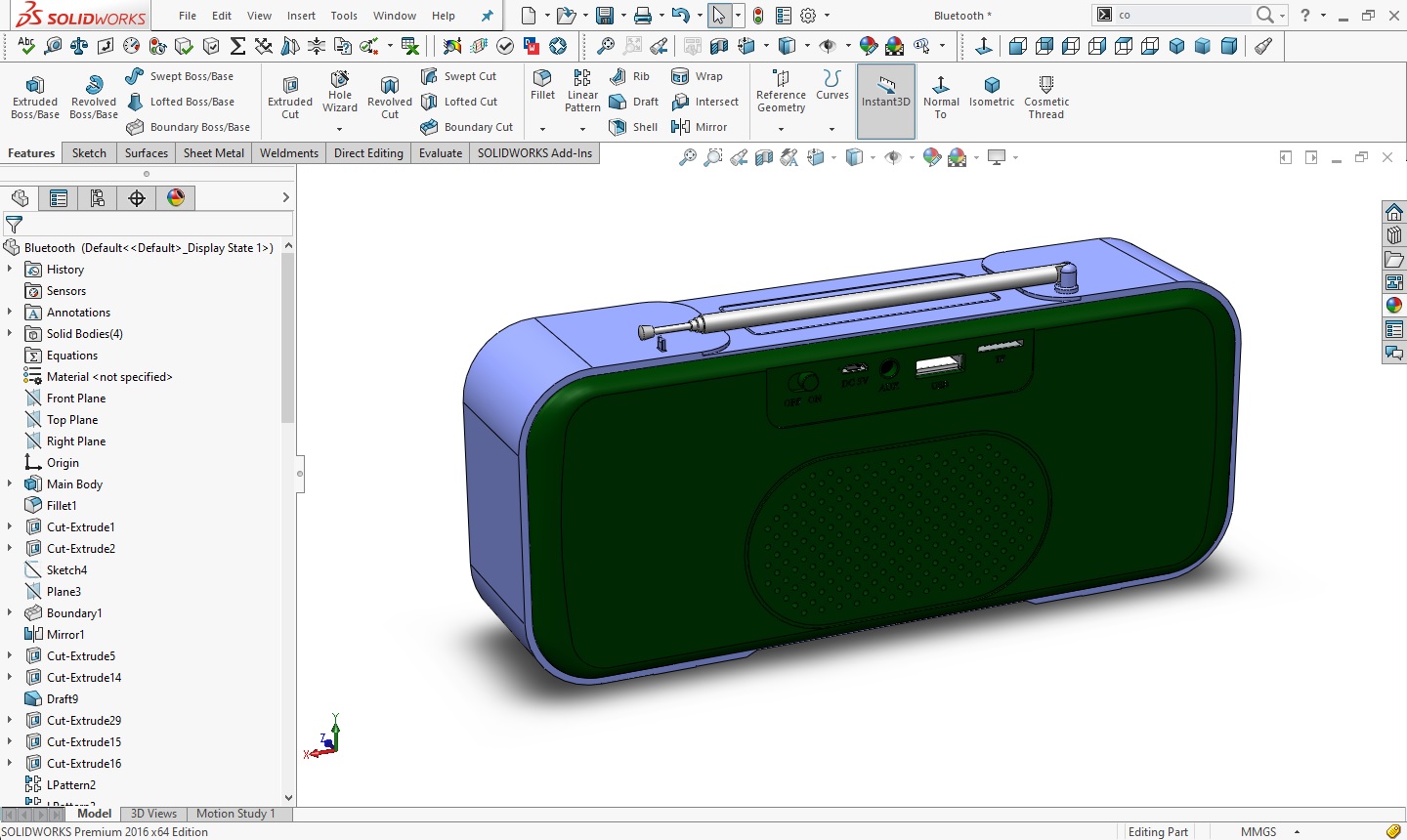Click the command search input field
1407x840 pixels.
1182,15
